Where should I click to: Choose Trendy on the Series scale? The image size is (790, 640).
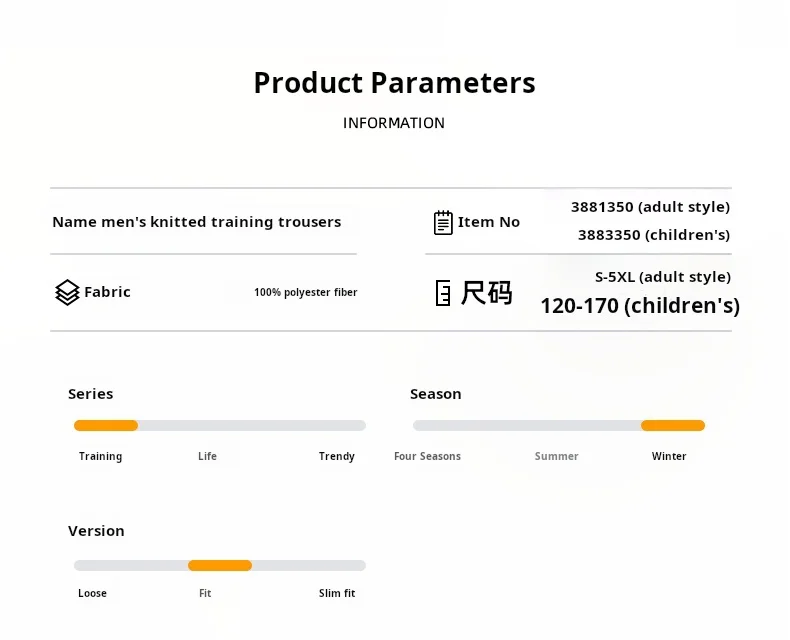(336, 456)
